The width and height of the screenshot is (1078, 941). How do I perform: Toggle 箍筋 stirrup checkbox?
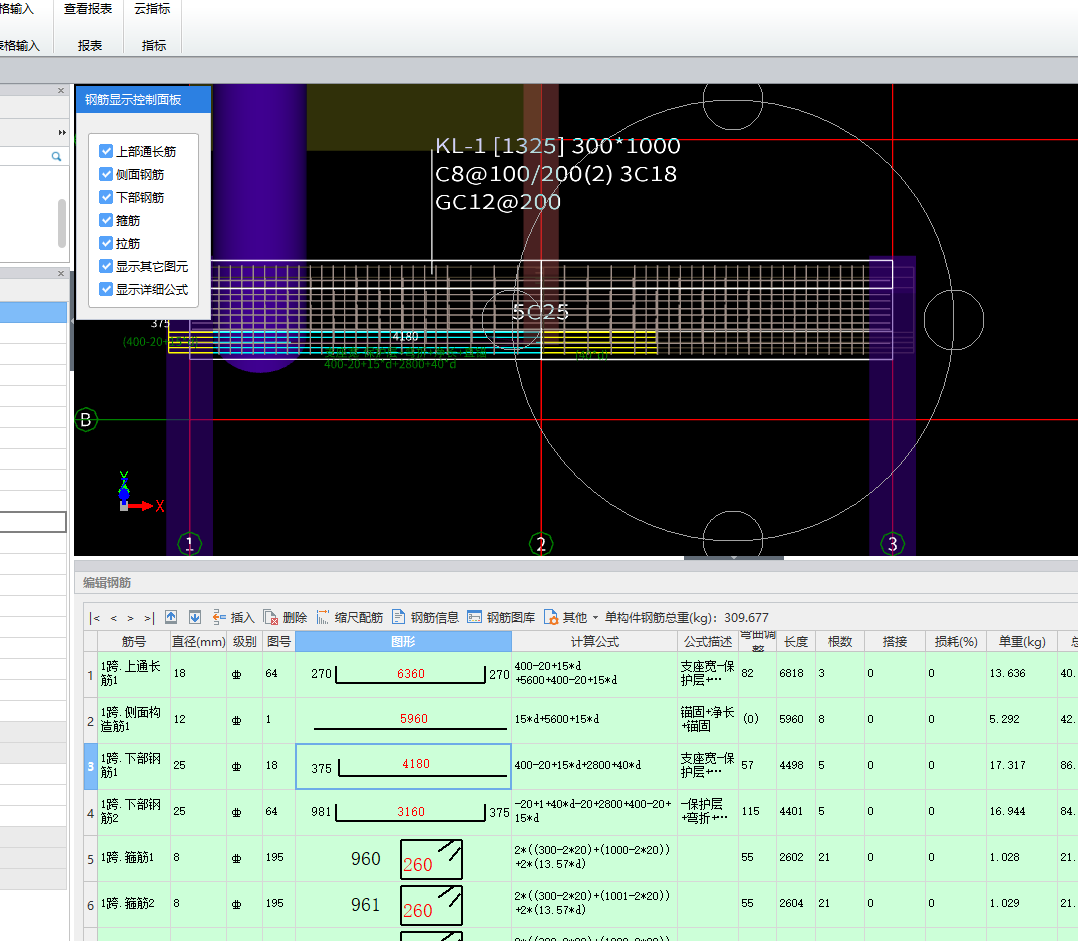(x=106, y=220)
